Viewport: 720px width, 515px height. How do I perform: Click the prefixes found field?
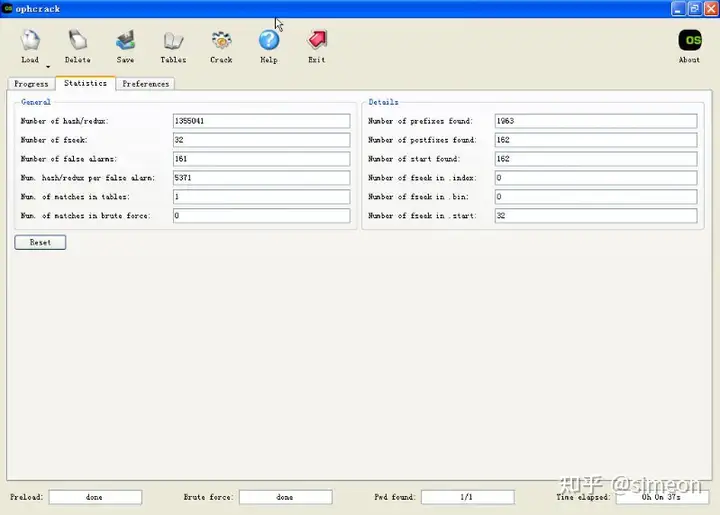(596, 121)
